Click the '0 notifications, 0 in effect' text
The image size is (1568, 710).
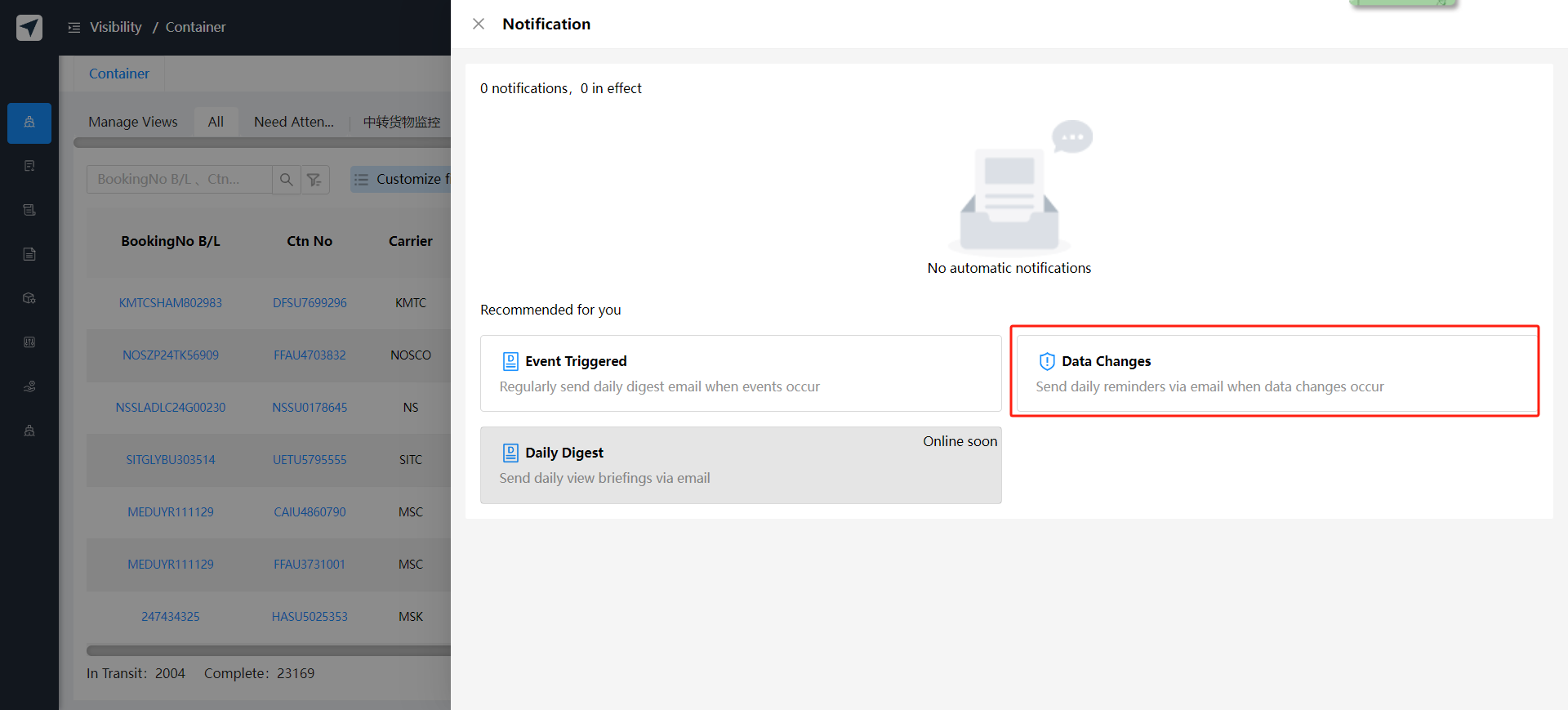pyautogui.click(x=561, y=88)
